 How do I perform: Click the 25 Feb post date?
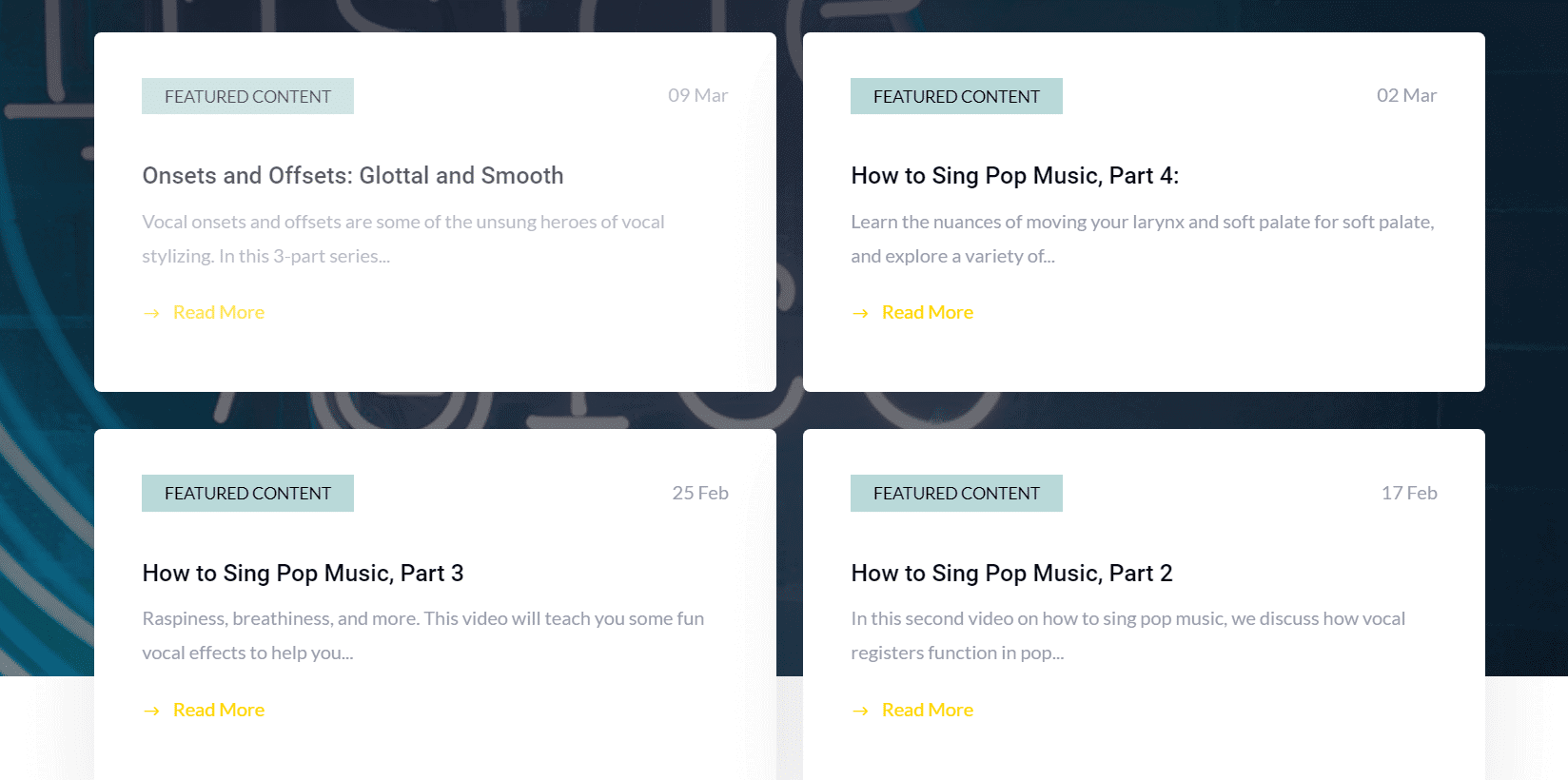(699, 493)
